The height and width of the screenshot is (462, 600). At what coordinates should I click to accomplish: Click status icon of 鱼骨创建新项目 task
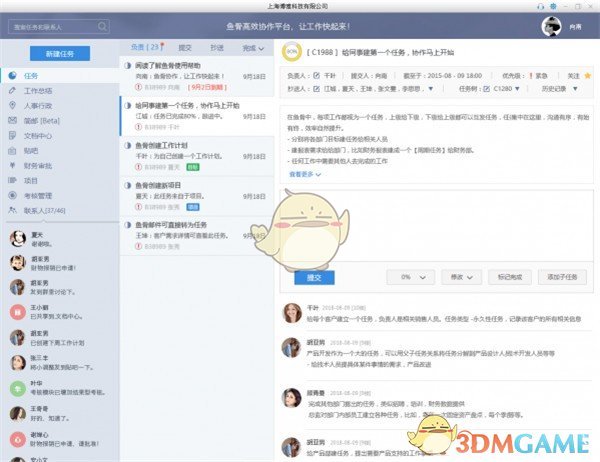(x=128, y=185)
